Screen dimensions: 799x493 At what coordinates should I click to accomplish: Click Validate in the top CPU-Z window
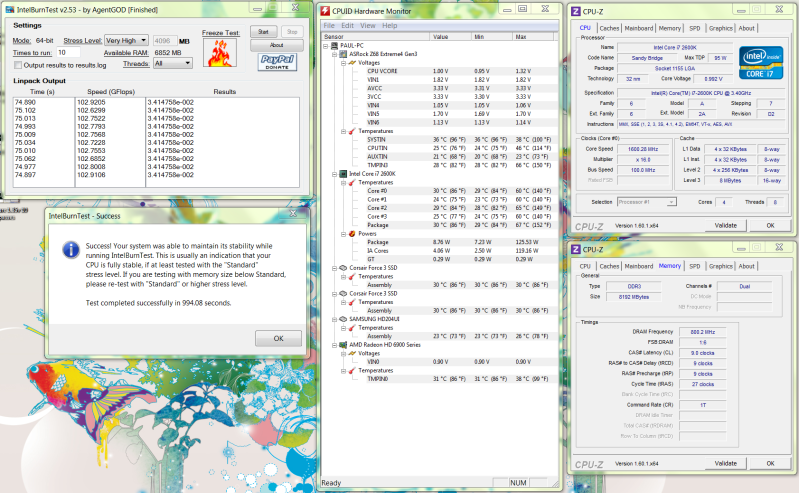pyautogui.click(x=726, y=225)
